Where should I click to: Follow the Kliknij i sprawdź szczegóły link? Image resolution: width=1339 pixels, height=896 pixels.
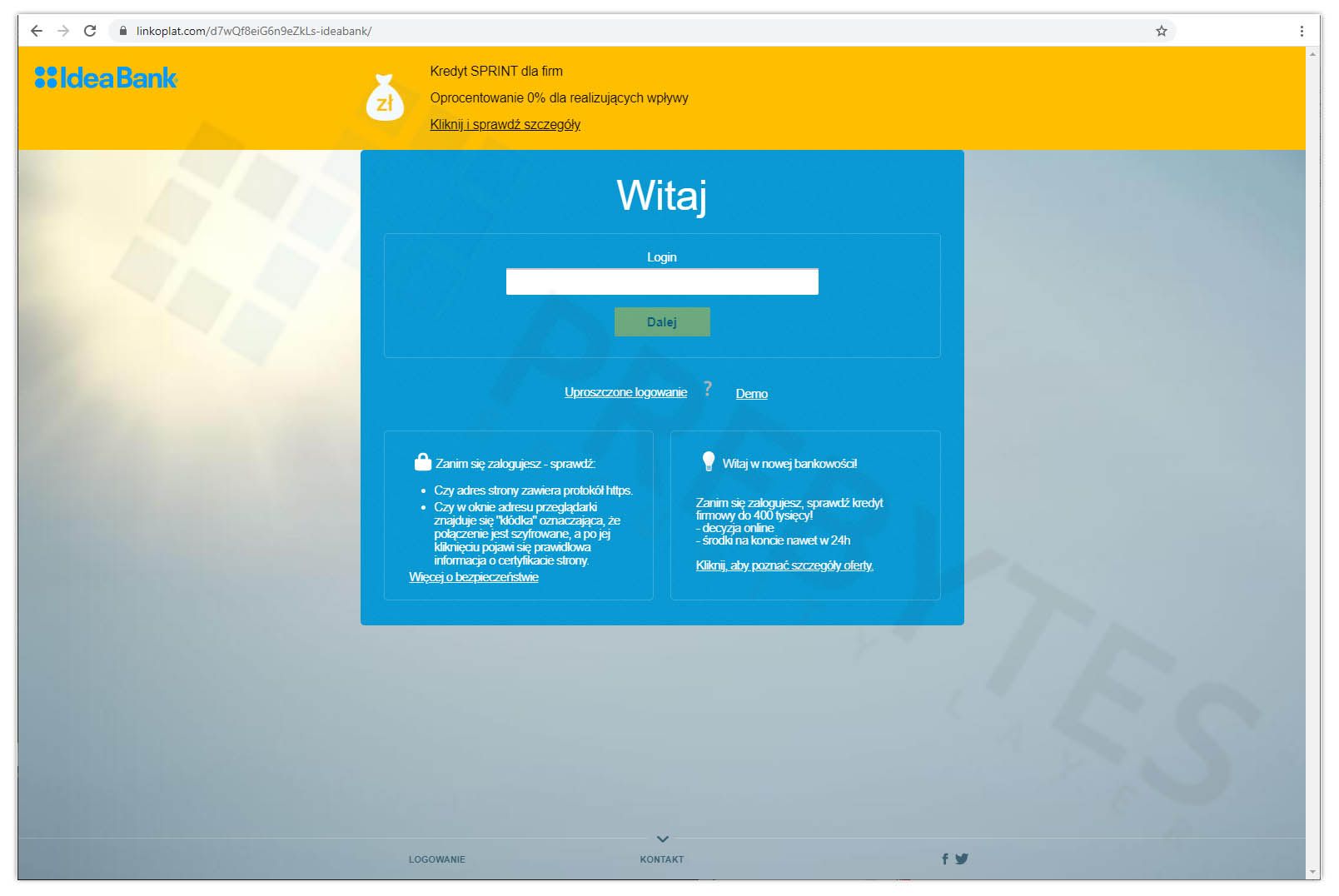click(505, 124)
